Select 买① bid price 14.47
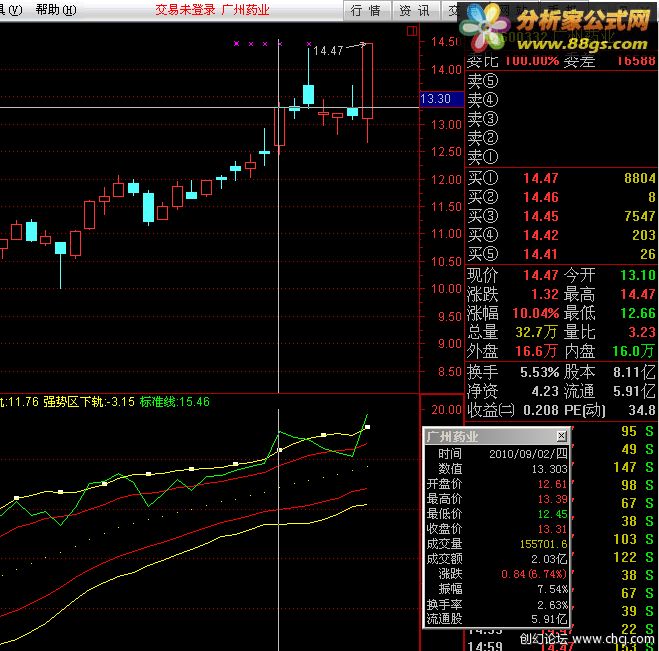659x651 pixels. 540,178
